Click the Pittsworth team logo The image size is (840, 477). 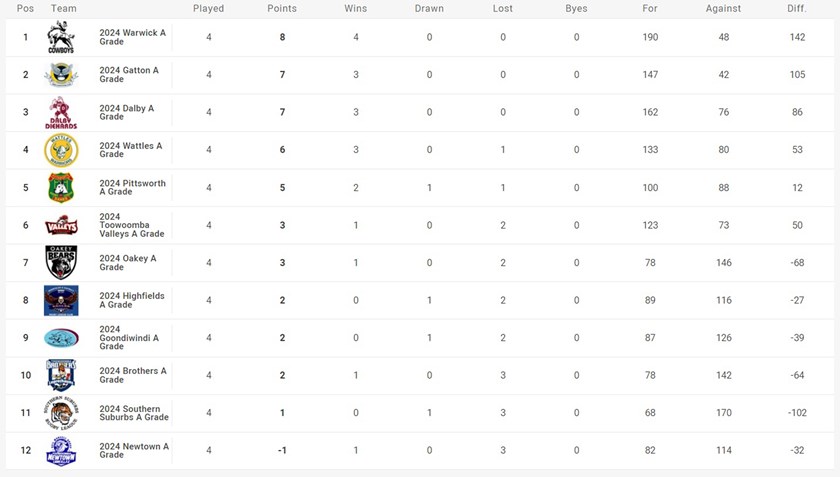tap(61, 188)
